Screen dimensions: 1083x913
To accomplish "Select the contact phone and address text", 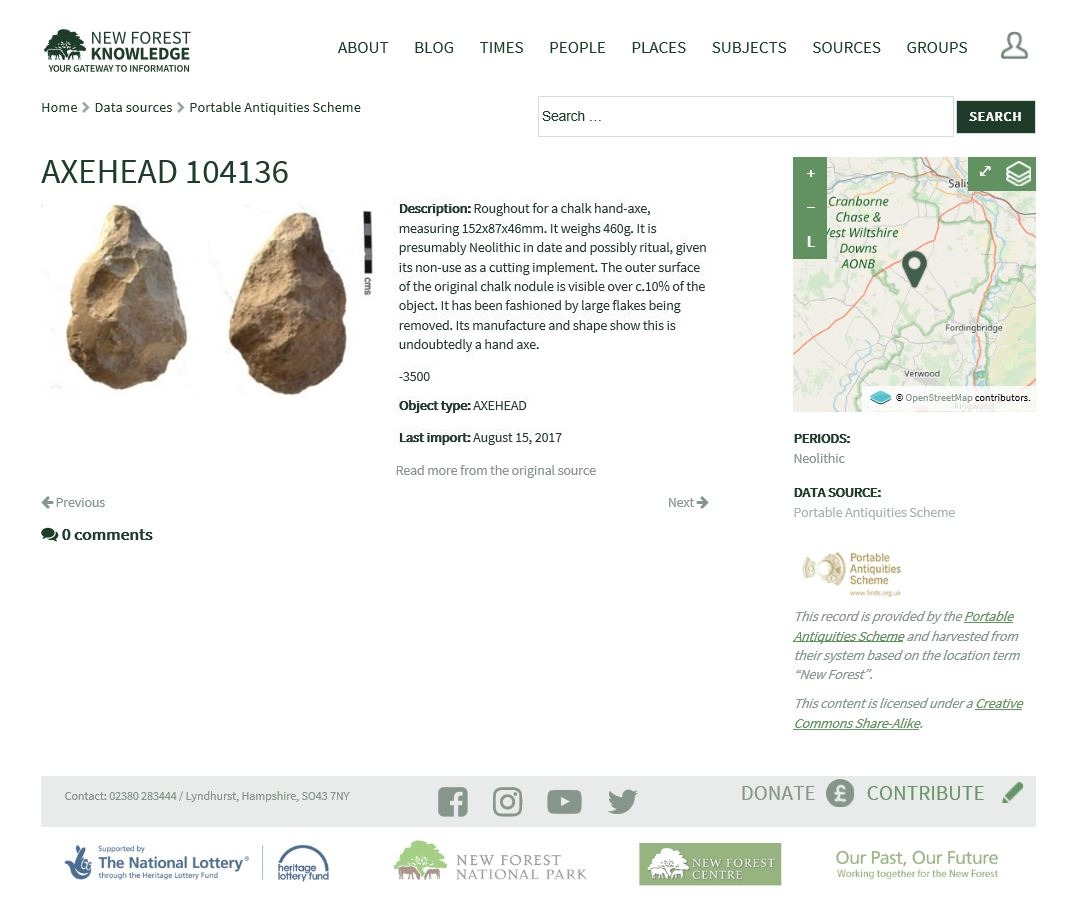I will [x=207, y=796].
